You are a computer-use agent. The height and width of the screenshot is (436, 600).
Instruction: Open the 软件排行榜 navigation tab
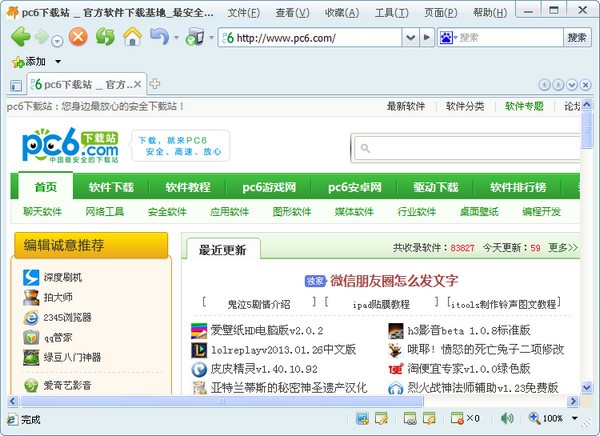click(x=518, y=187)
